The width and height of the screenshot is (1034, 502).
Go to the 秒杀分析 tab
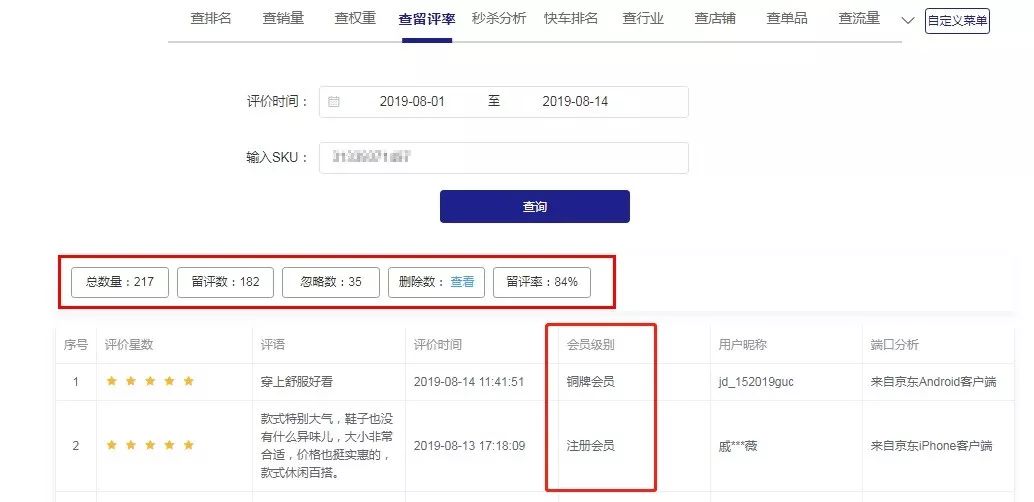click(499, 18)
